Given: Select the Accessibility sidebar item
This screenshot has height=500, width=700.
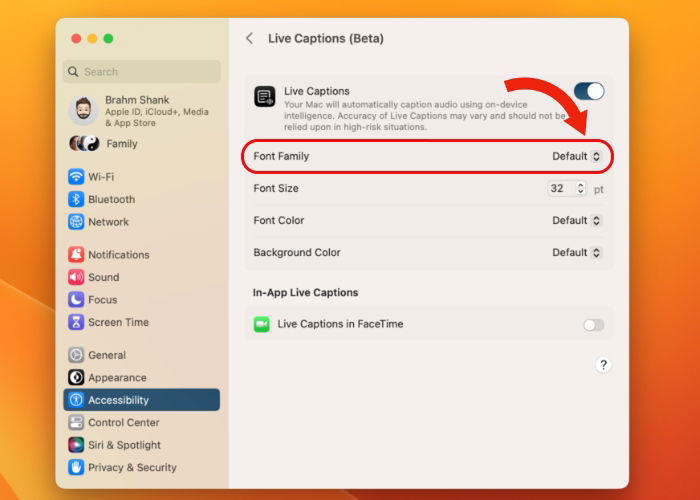Looking at the screenshot, I should (142, 400).
